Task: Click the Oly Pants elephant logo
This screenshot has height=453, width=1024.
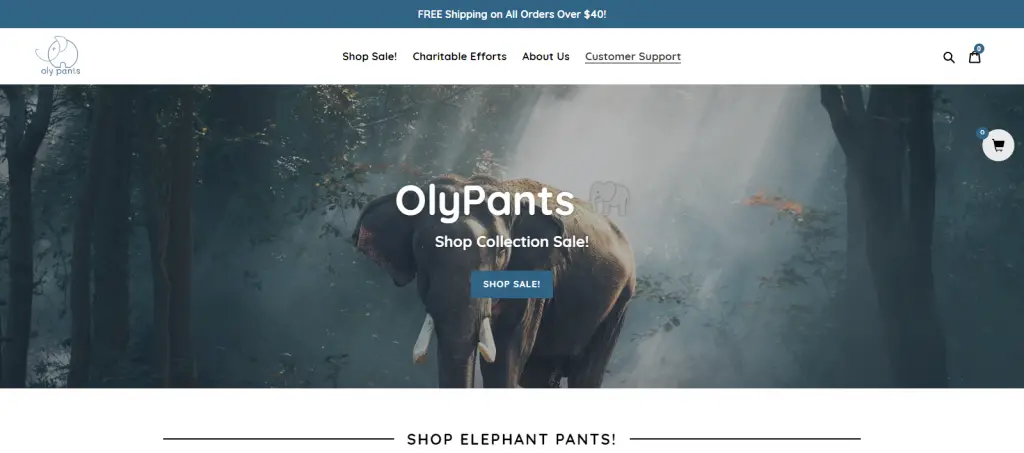Action: [57, 55]
